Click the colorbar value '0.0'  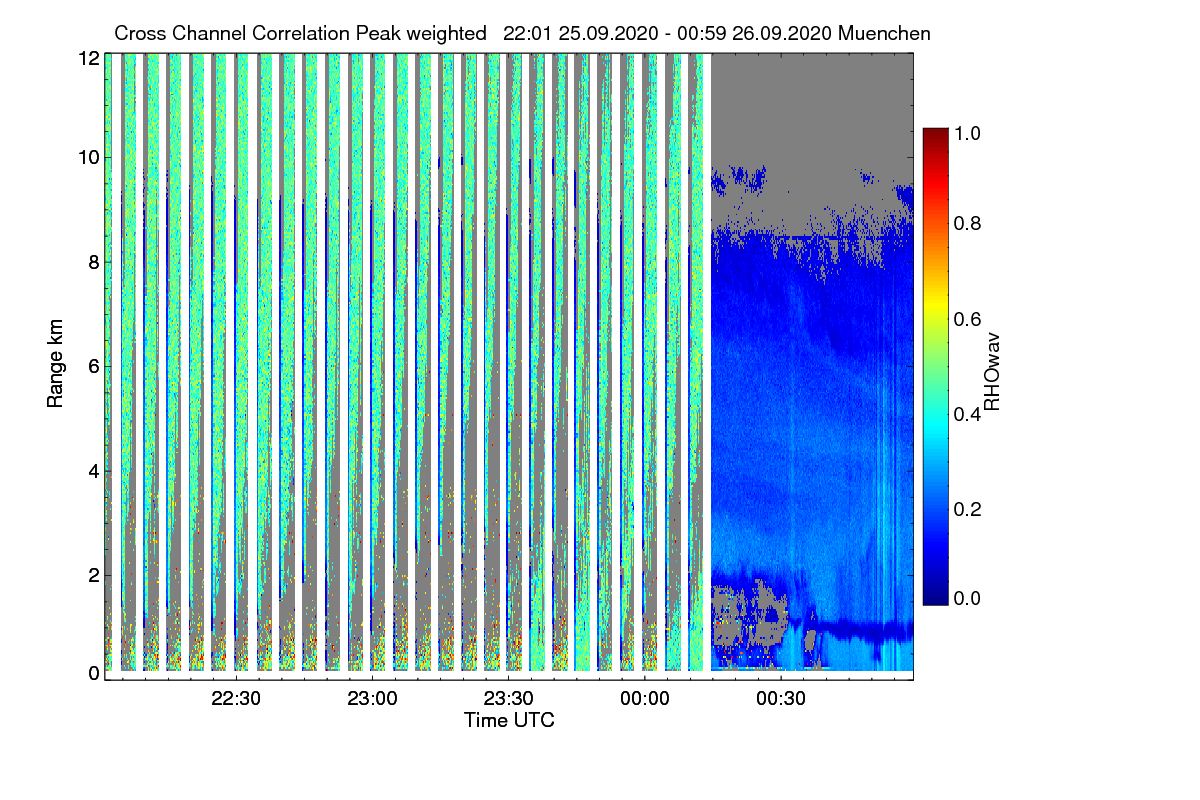pos(968,597)
